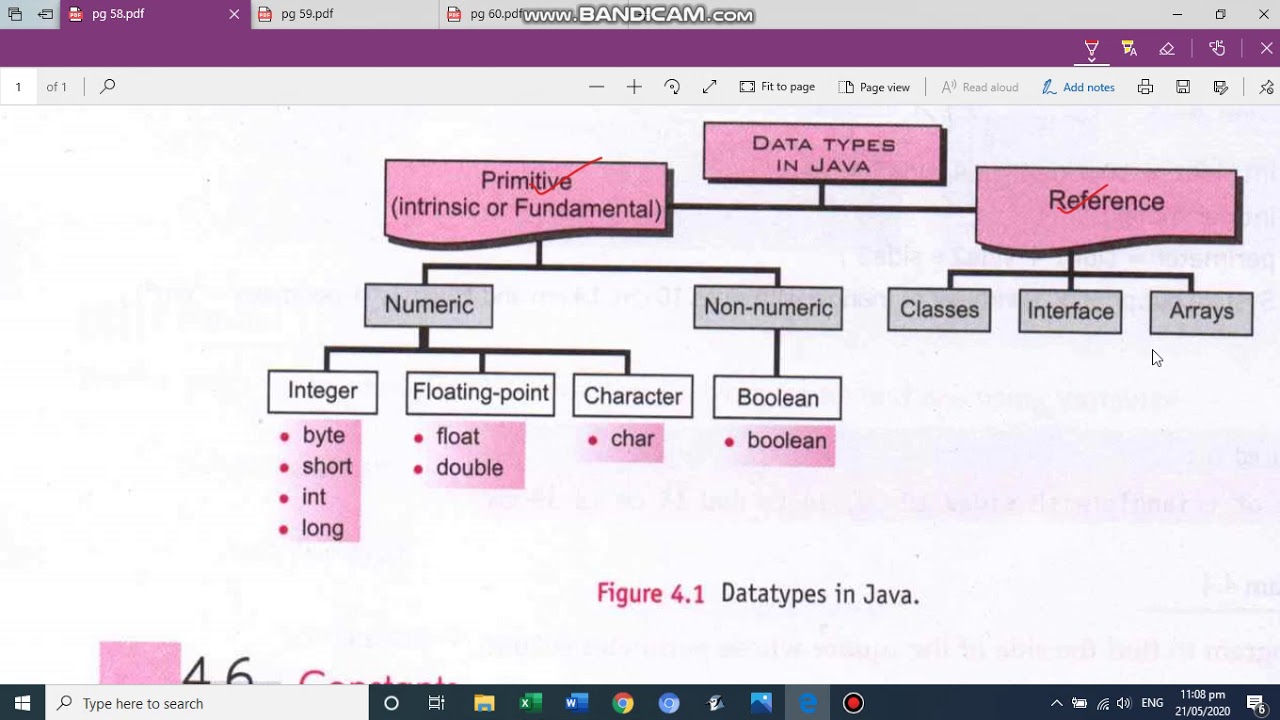Click the 'Integer' box
This screenshot has height=720, width=1280.
click(x=322, y=391)
